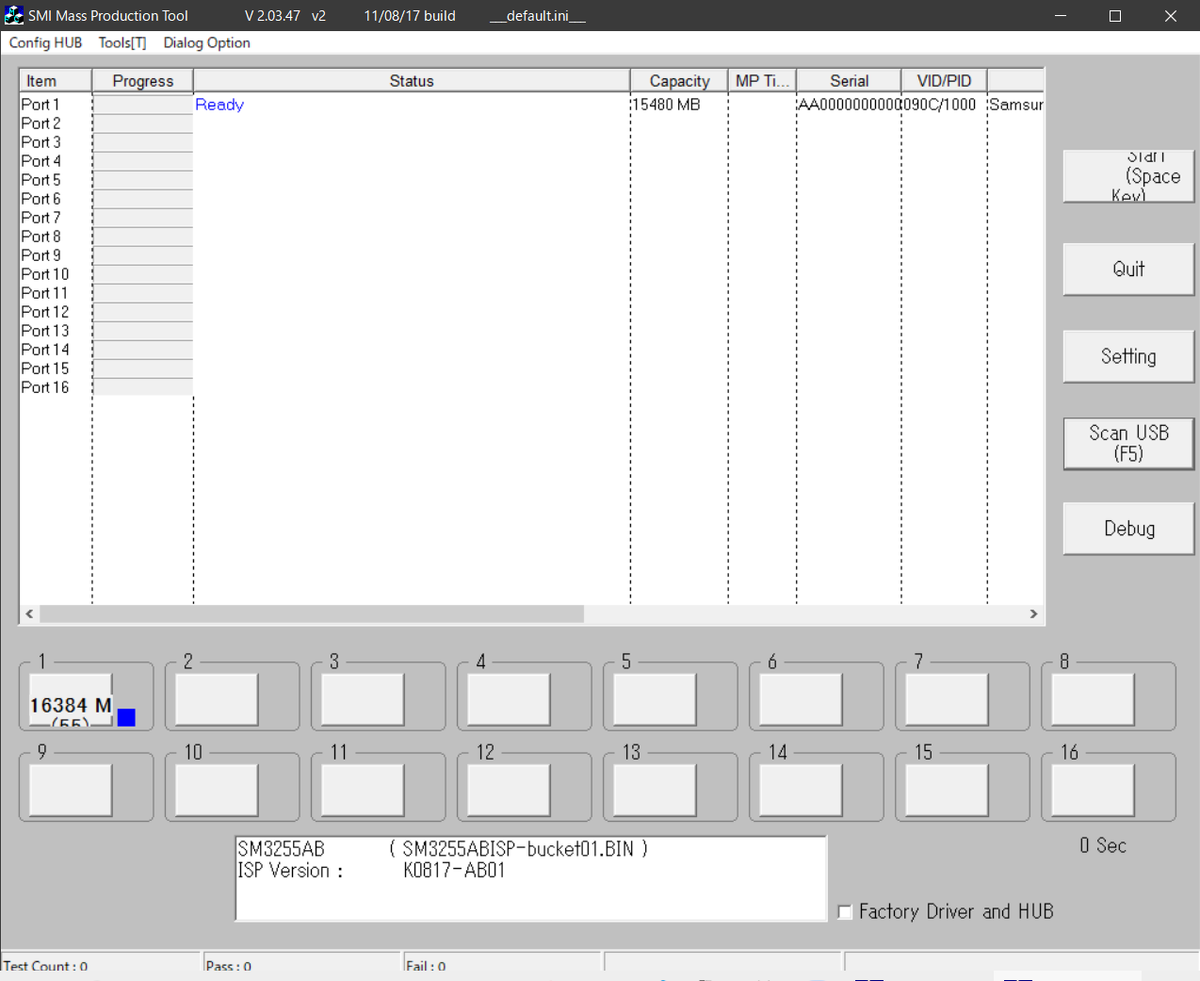Click the horizontal scrollbar right arrow
Image resolution: width=1200 pixels, height=981 pixels.
click(x=1034, y=613)
